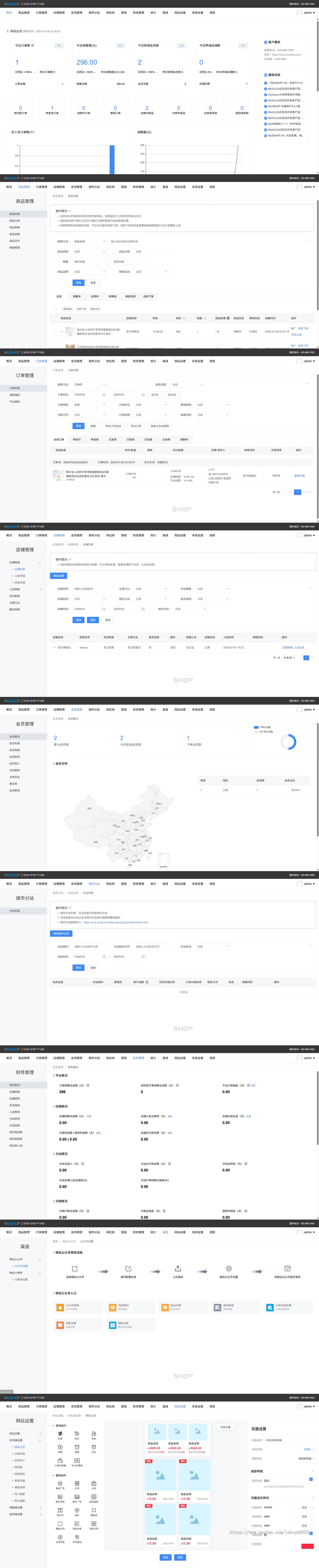Open 退款维权 in the order sidebar
This screenshot has height=1568, width=319.
[x=15, y=394]
